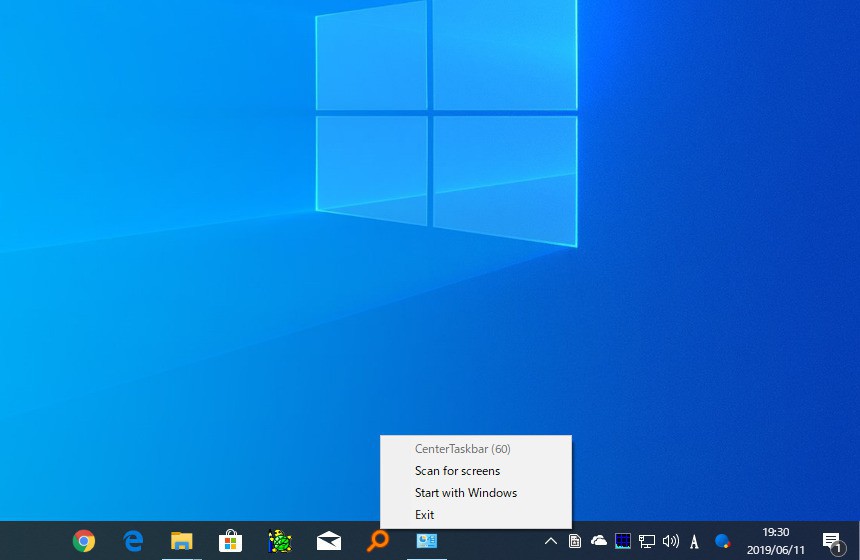
Task: Open the OneDrive cloud tray icon
Action: coord(599,541)
